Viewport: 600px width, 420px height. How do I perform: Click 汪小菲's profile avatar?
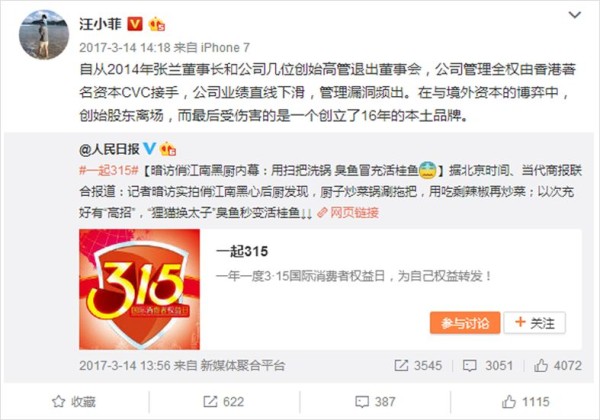coord(44,35)
